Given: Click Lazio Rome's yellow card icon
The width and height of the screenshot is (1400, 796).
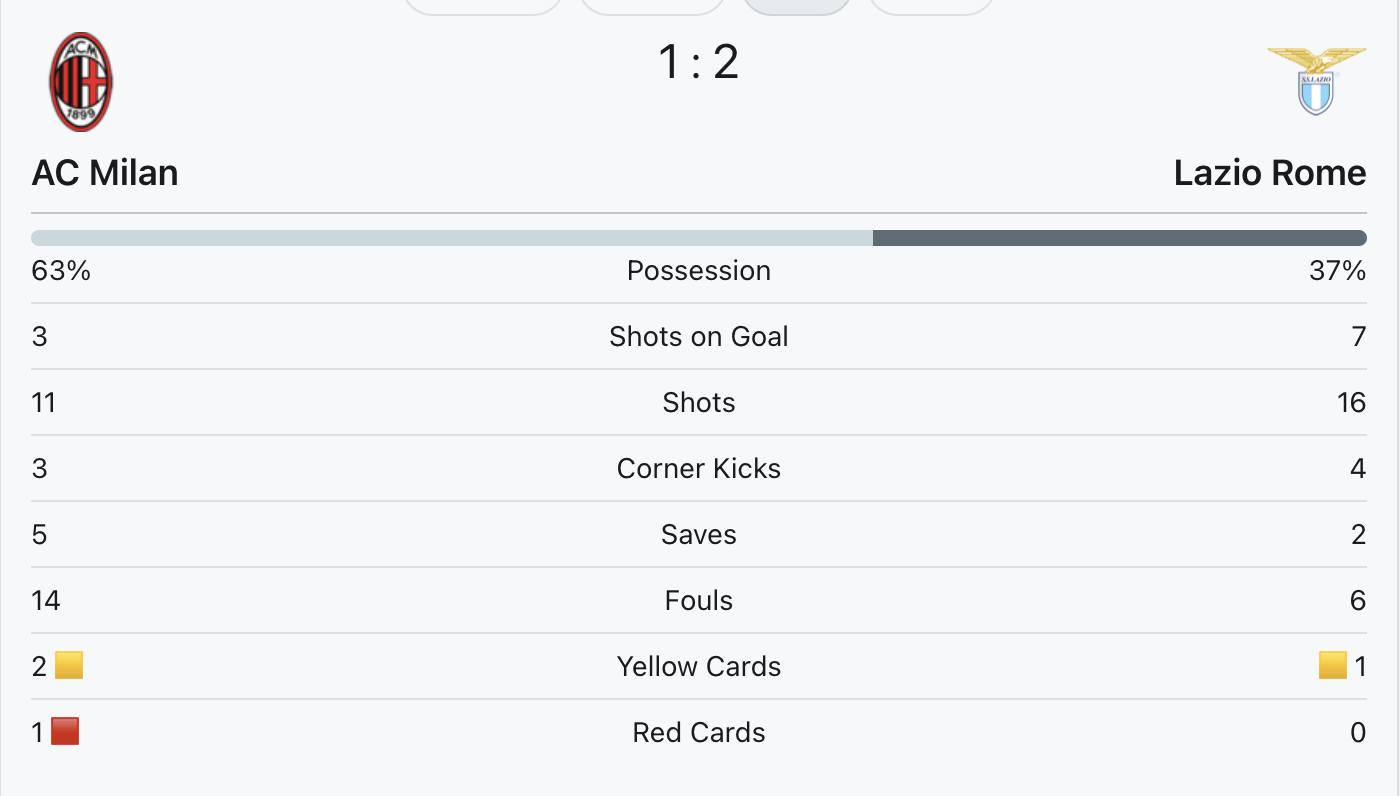Looking at the screenshot, I should 1333,665.
